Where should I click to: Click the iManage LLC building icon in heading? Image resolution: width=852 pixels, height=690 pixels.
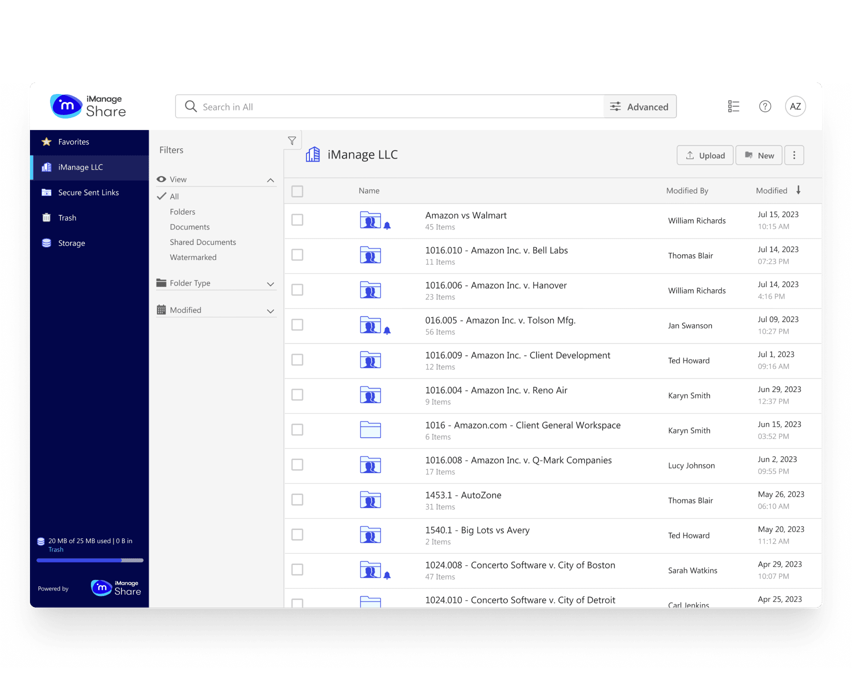(x=312, y=155)
